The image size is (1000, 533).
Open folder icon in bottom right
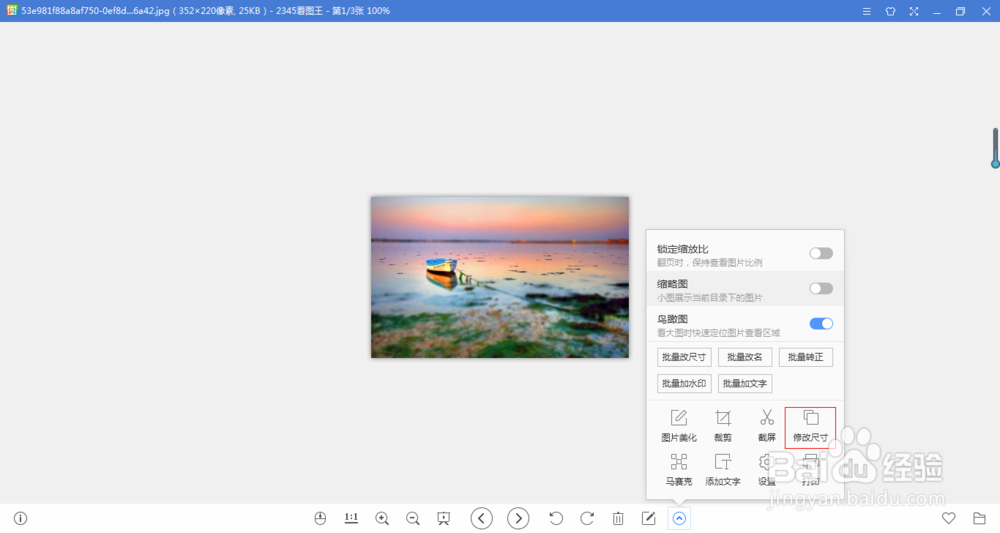coord(980,518)
